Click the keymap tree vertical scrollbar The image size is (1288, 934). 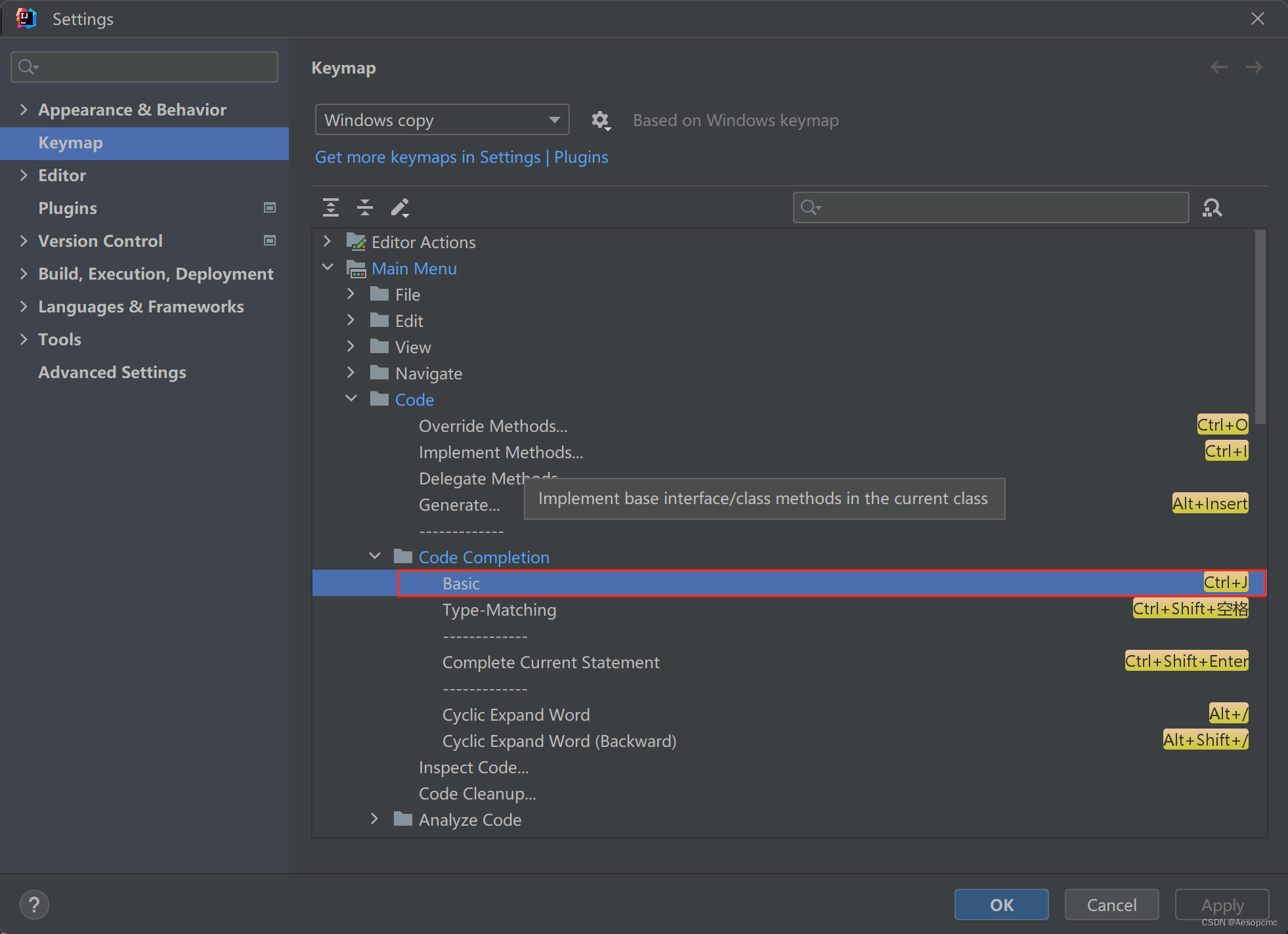(x=1259, y=326)
